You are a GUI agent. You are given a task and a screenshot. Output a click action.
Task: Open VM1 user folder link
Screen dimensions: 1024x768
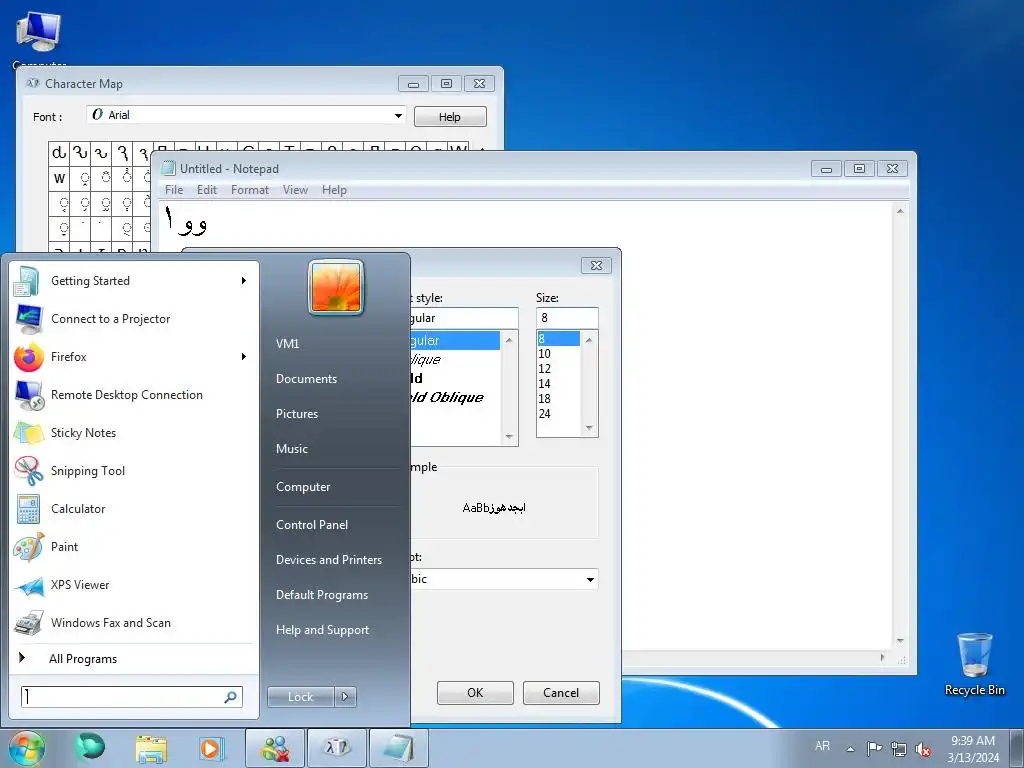click(x=287, y=344)
